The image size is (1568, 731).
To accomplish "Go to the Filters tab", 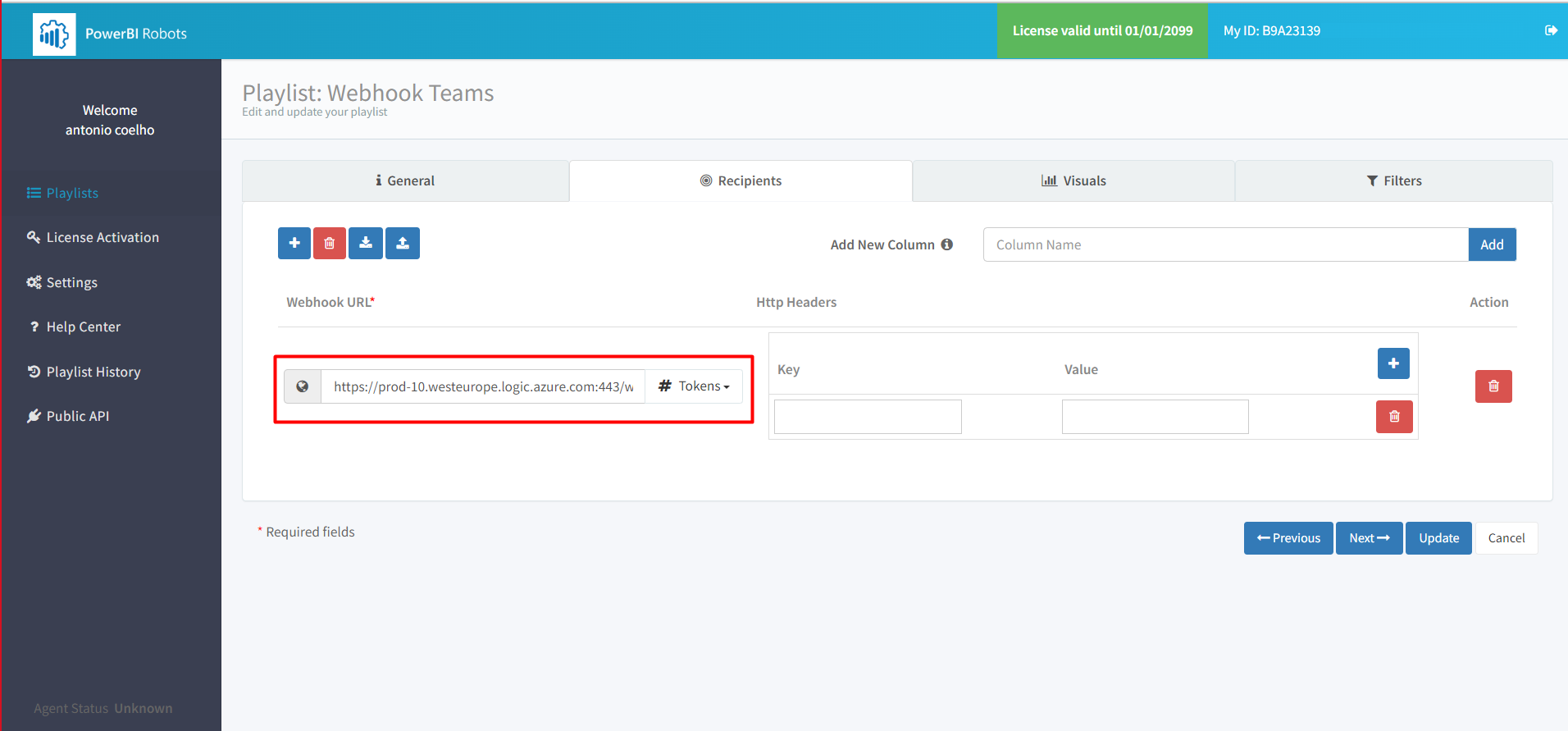I will [1394, 180].
